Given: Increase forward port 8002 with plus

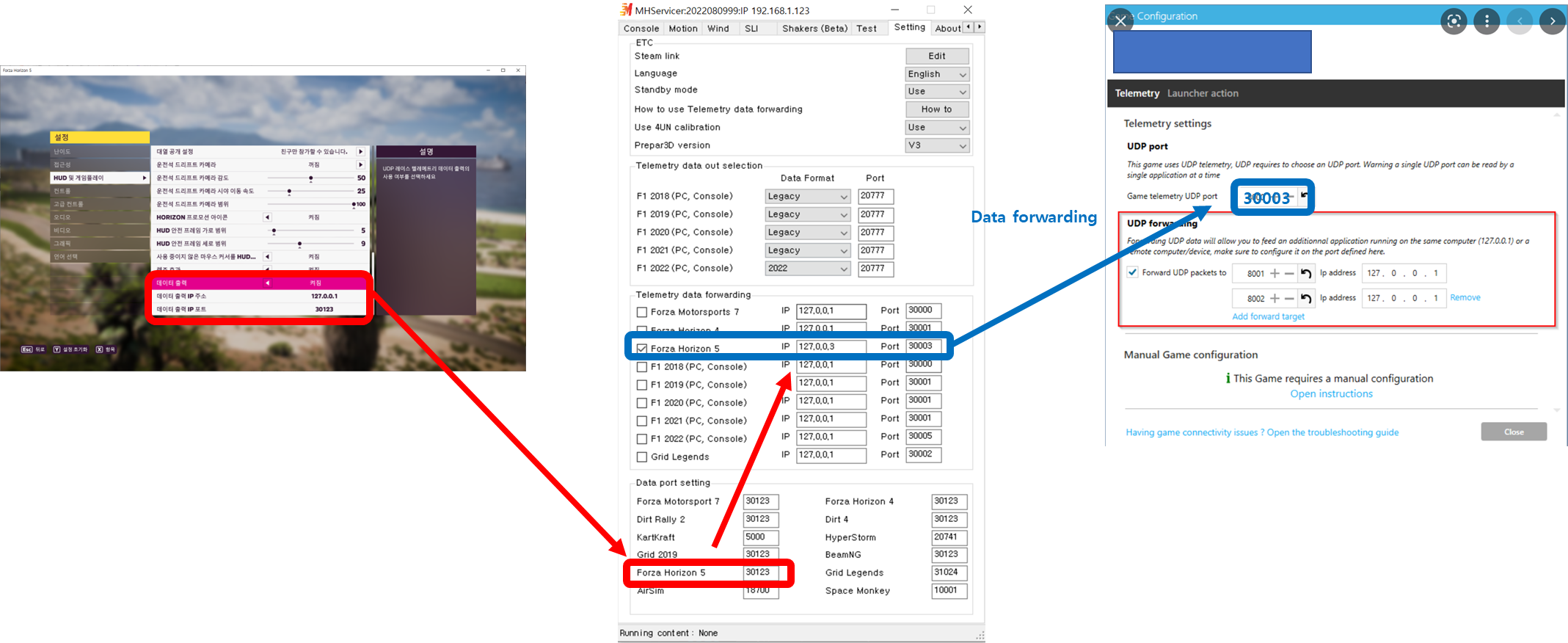Looking at the screenshot, I should click(x=1275, y=299).
